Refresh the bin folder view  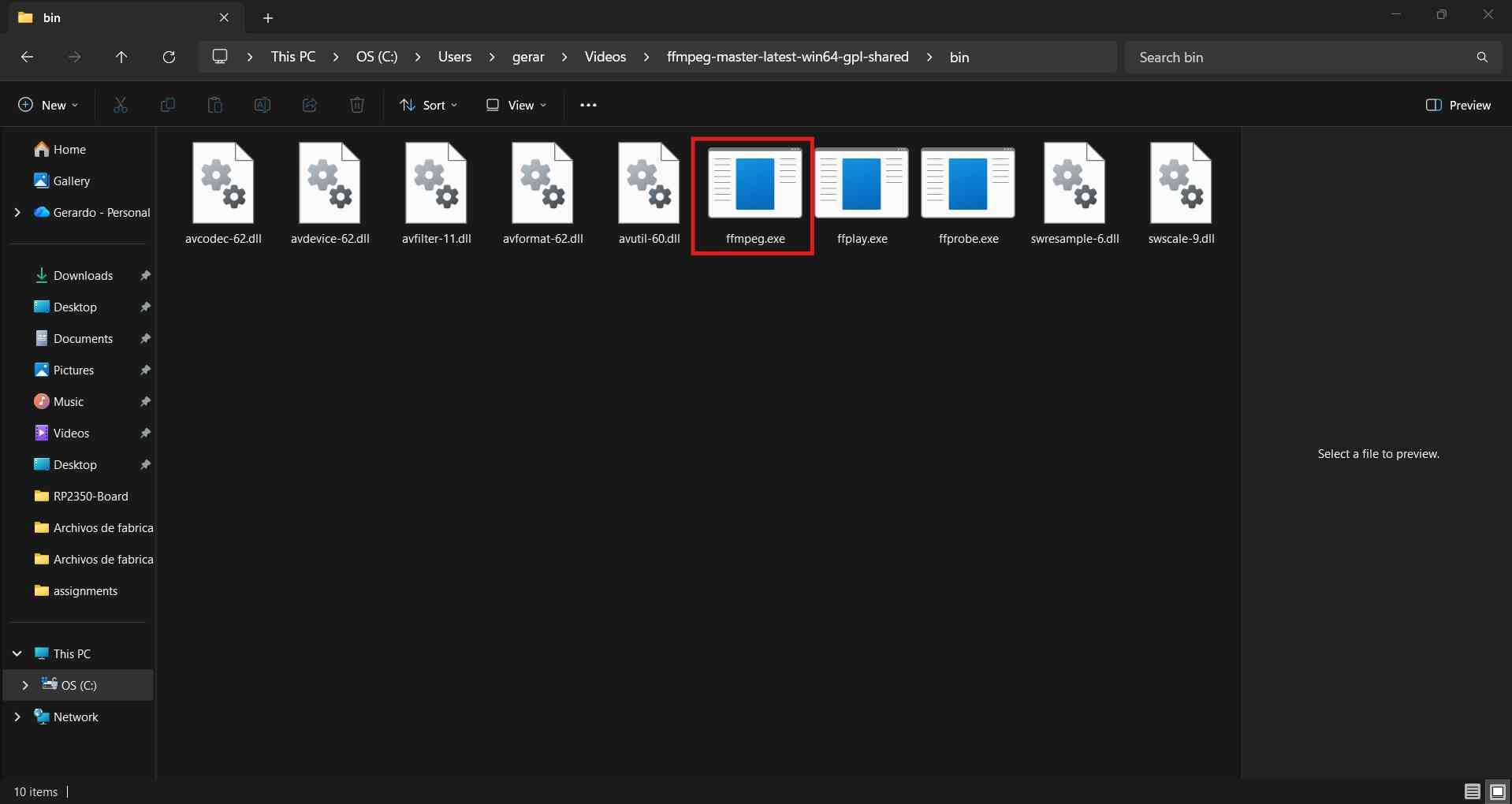click(169, 57)
